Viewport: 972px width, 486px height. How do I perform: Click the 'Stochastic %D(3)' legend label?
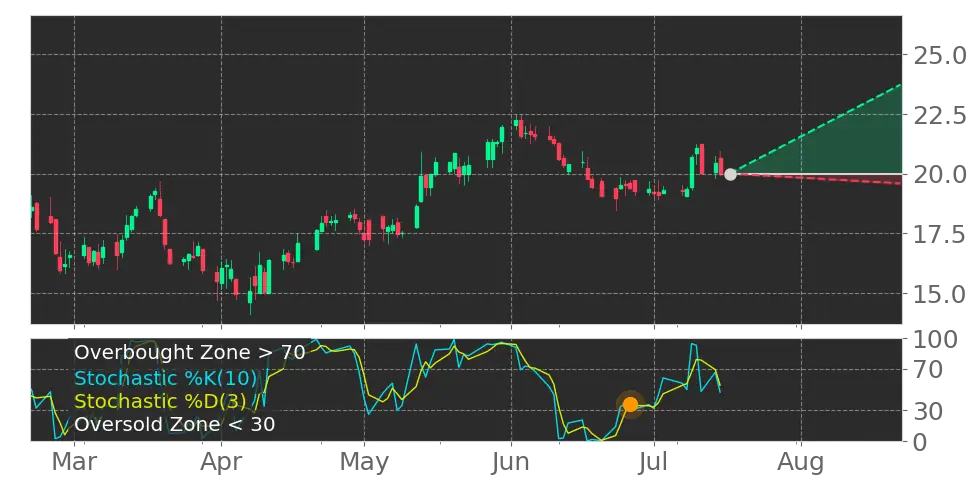tap(163, 401)
